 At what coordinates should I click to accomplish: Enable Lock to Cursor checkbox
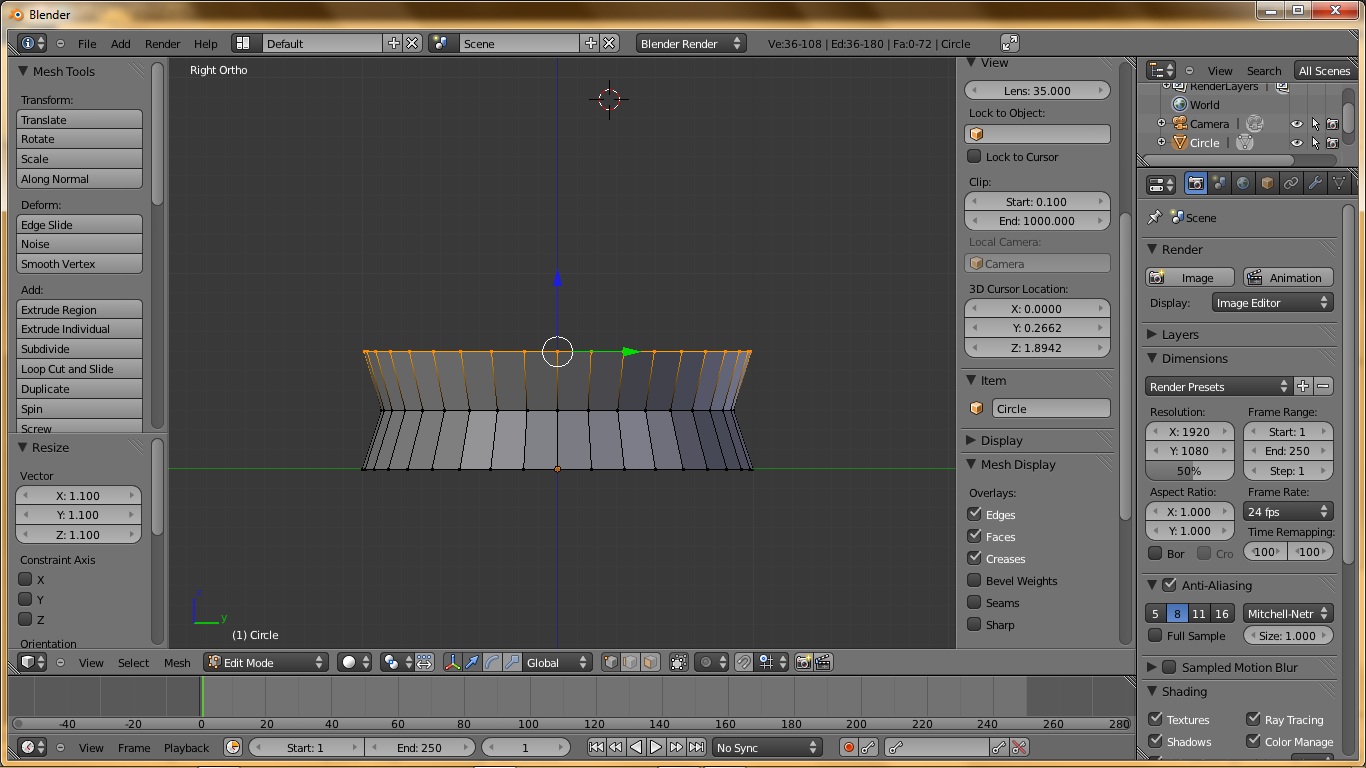974,156
